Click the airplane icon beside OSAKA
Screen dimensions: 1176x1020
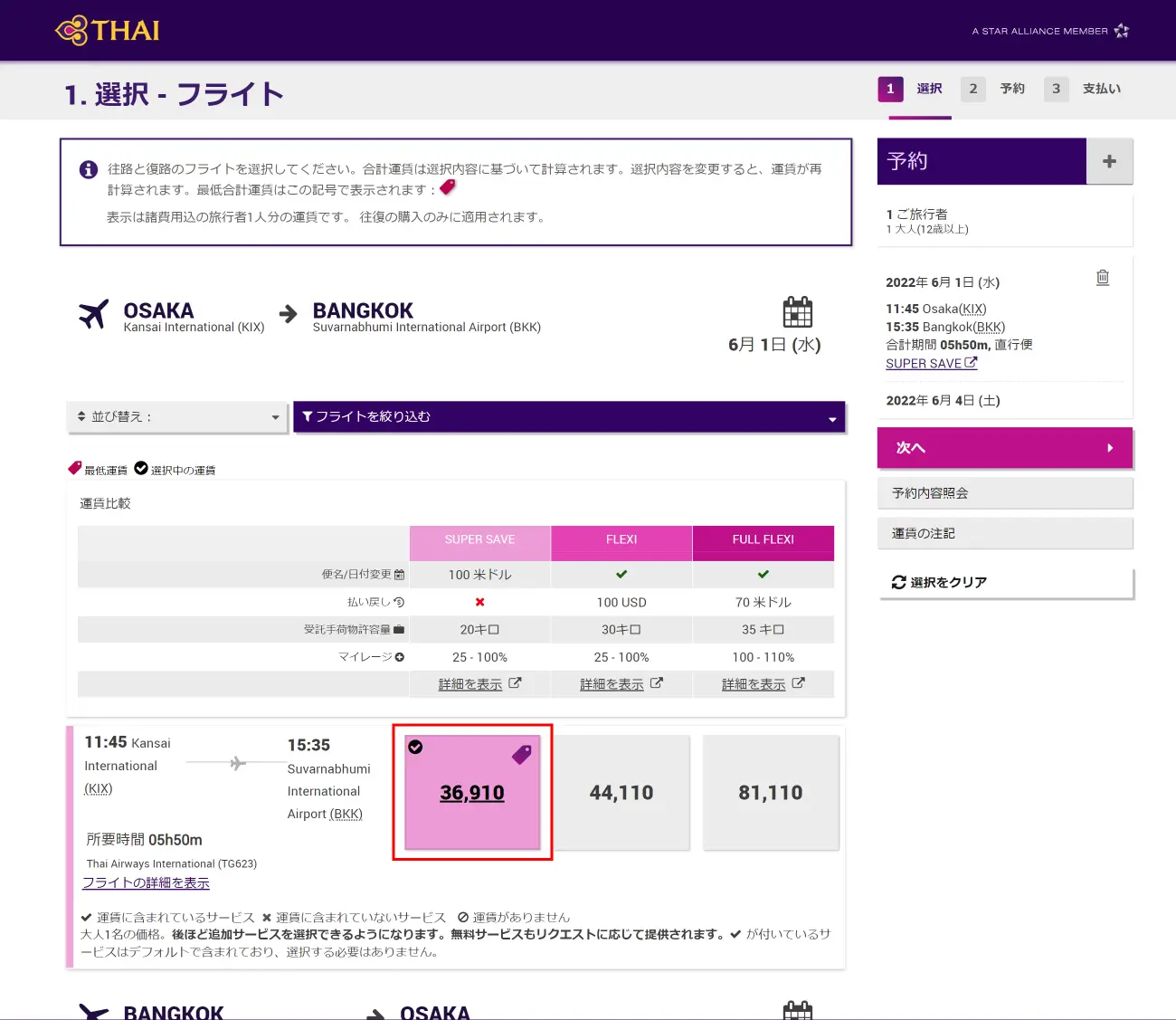pyautogui.click(x=93, y=315)
